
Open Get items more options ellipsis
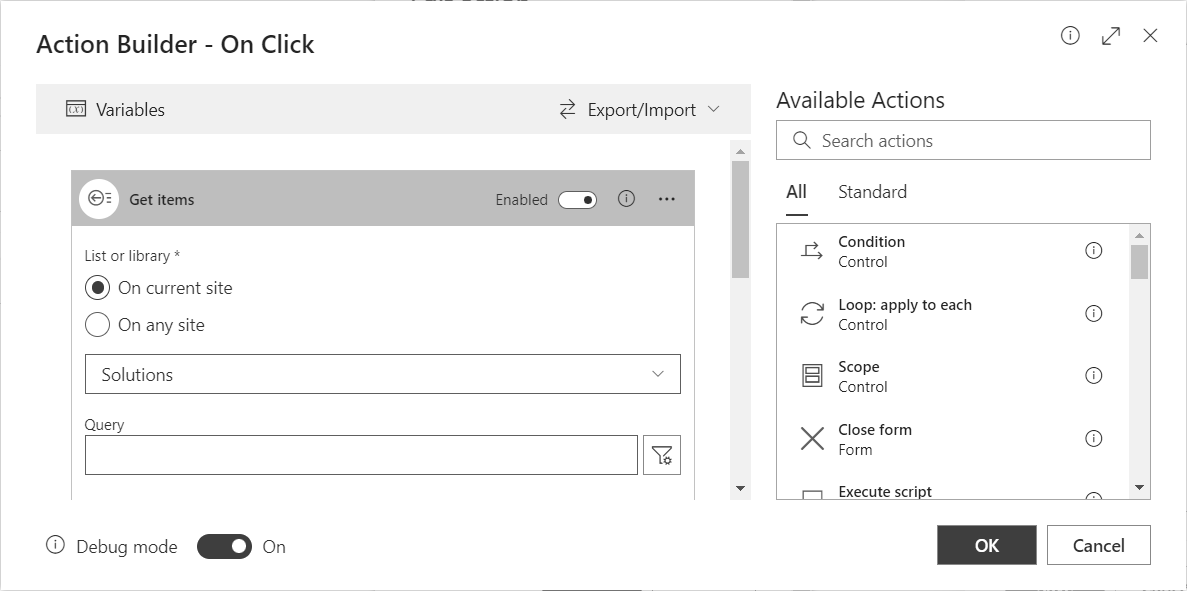click(666, 199)
